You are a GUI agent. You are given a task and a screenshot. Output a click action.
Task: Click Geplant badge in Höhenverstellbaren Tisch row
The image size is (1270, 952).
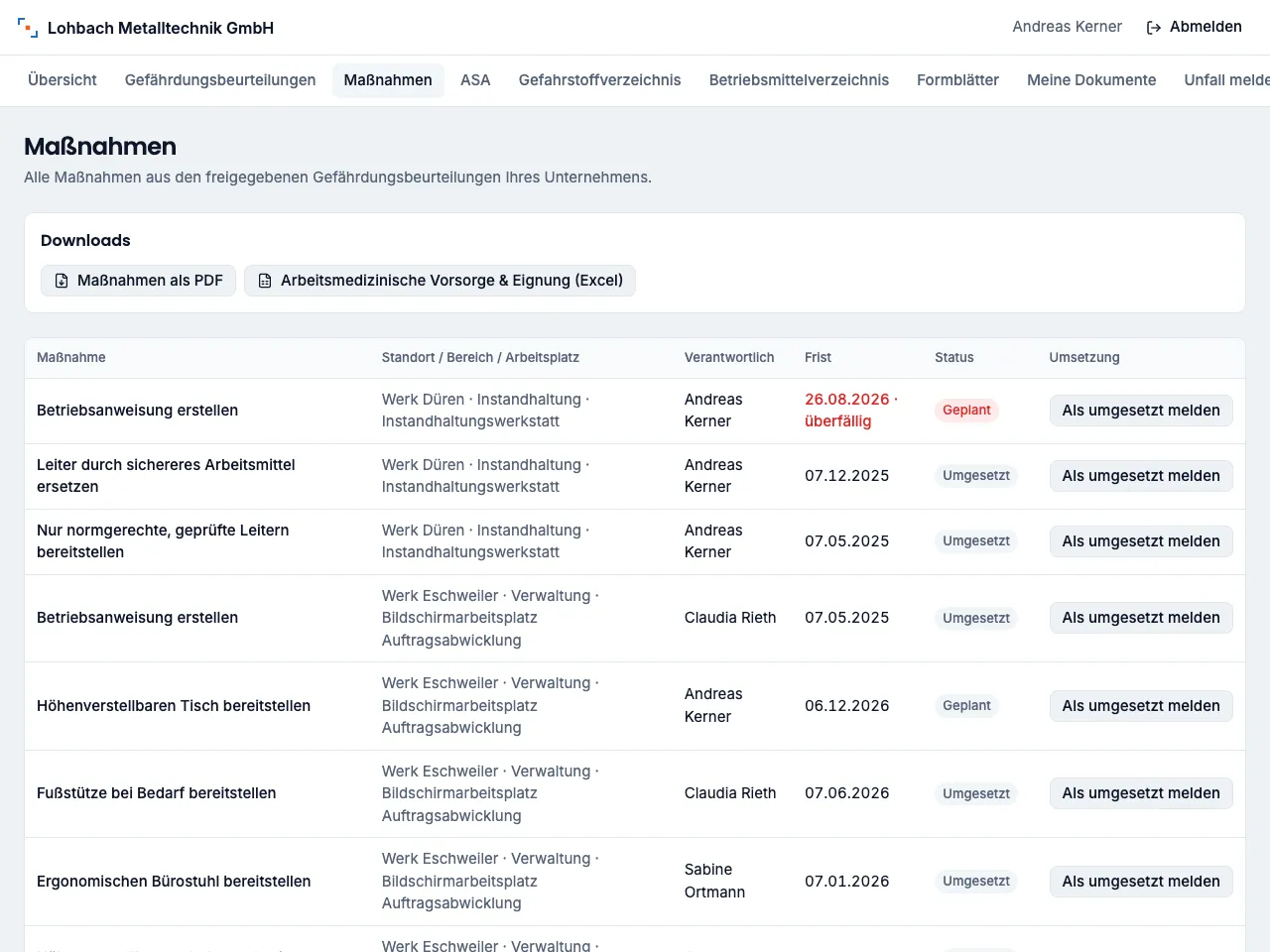pyautogui.click(x=966, y=706)
